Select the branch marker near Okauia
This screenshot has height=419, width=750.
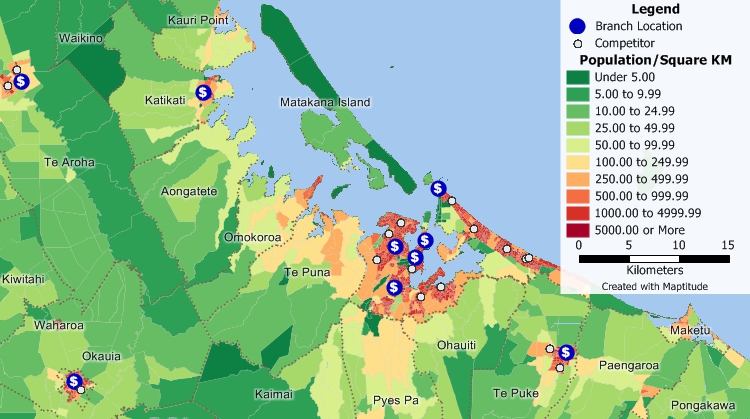click(74, 381)
